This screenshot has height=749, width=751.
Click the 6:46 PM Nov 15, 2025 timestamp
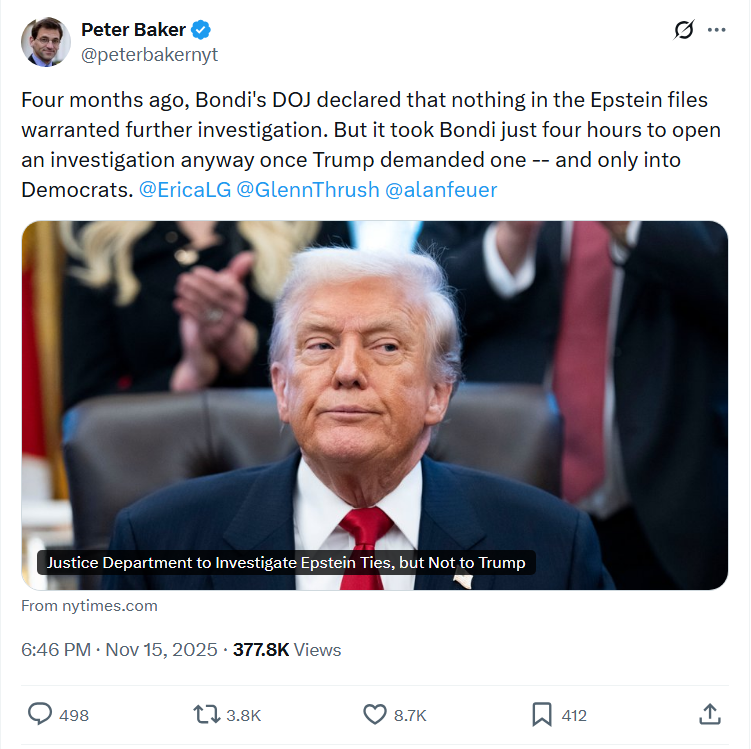click(x=119, y=650)
